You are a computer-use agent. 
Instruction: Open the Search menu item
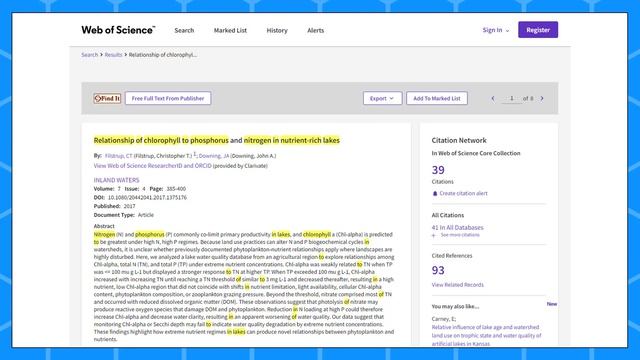pos(184,30)
